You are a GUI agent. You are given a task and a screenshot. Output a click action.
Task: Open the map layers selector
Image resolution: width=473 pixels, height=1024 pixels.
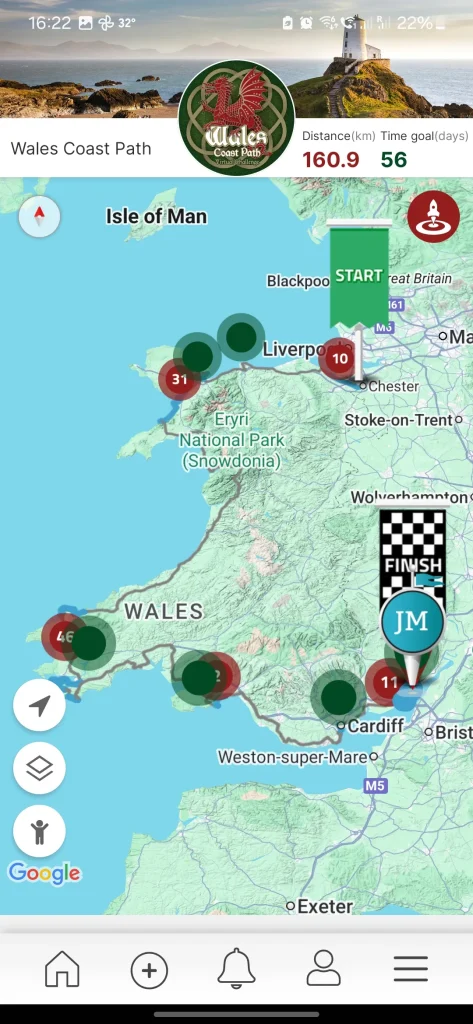(x=39, y=768)
